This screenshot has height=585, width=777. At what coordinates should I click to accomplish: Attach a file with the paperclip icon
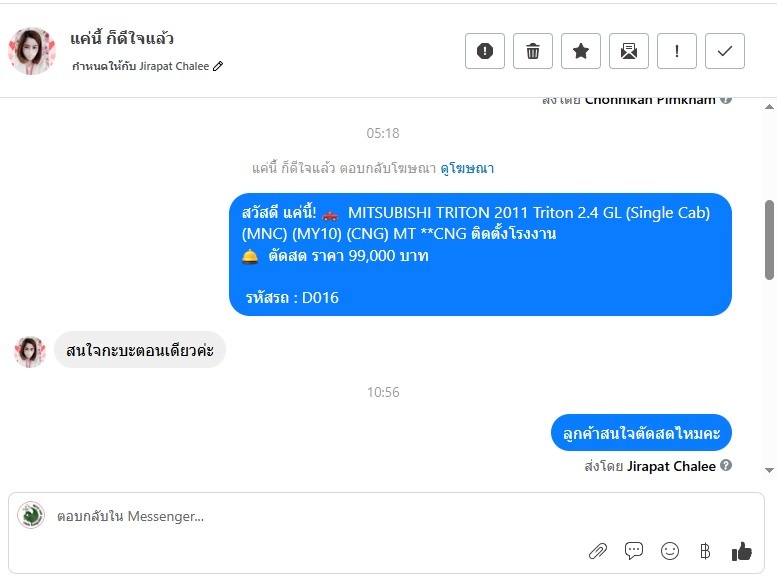pos(598,550)
